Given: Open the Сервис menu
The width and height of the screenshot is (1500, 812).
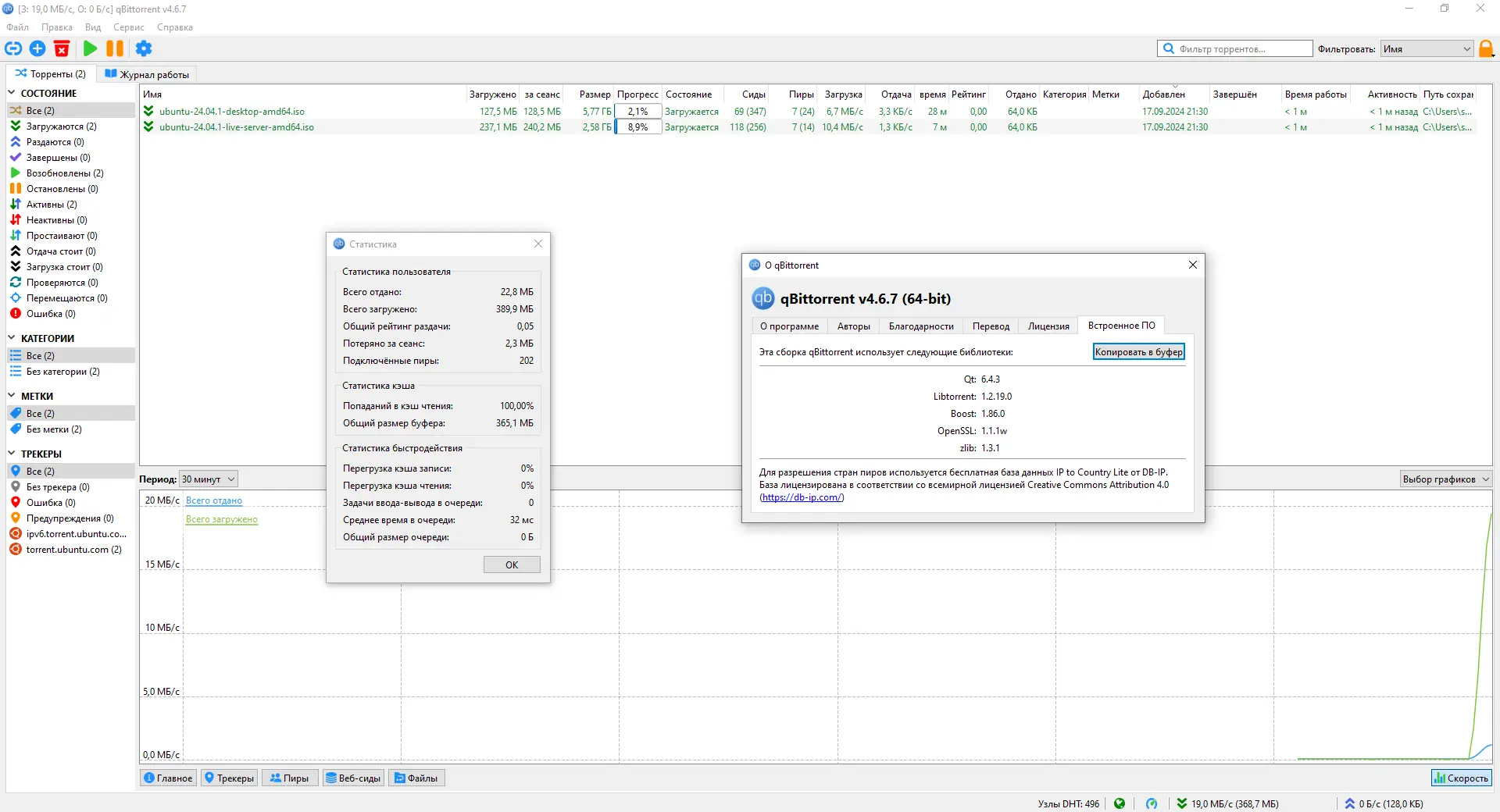Looking at the screenshot, I should 129,27.
